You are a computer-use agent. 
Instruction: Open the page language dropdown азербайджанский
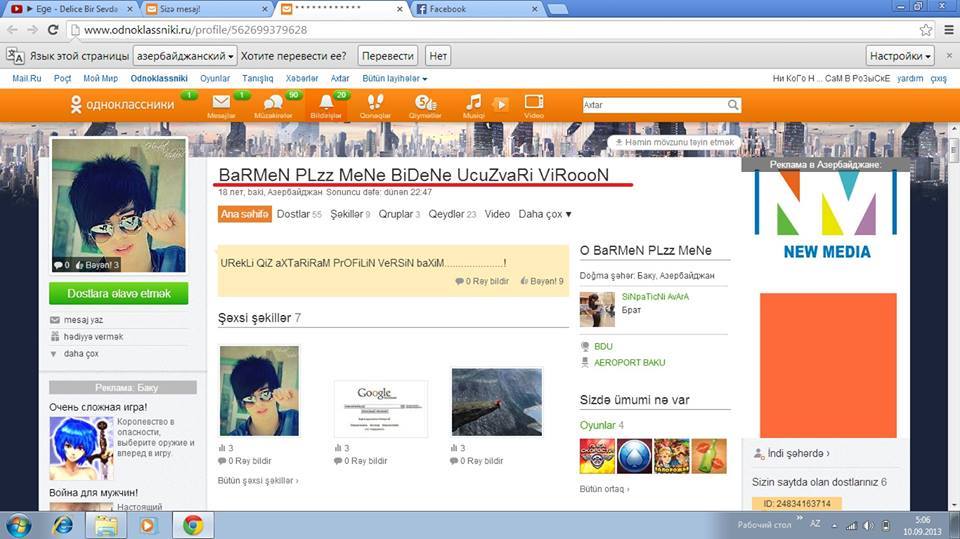pyautogui.click(x=185, y=56)
